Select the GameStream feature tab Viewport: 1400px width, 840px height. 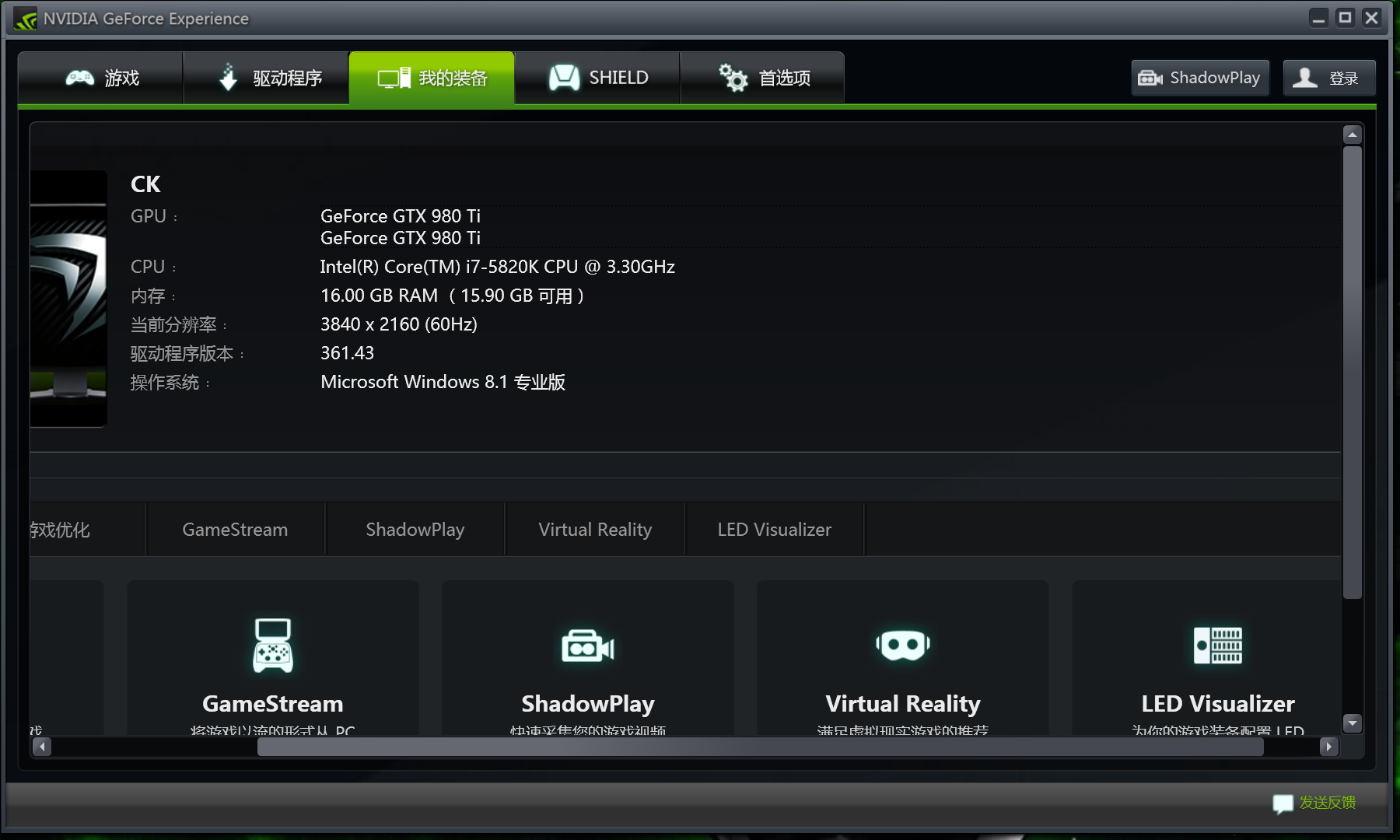coord(235,530)
